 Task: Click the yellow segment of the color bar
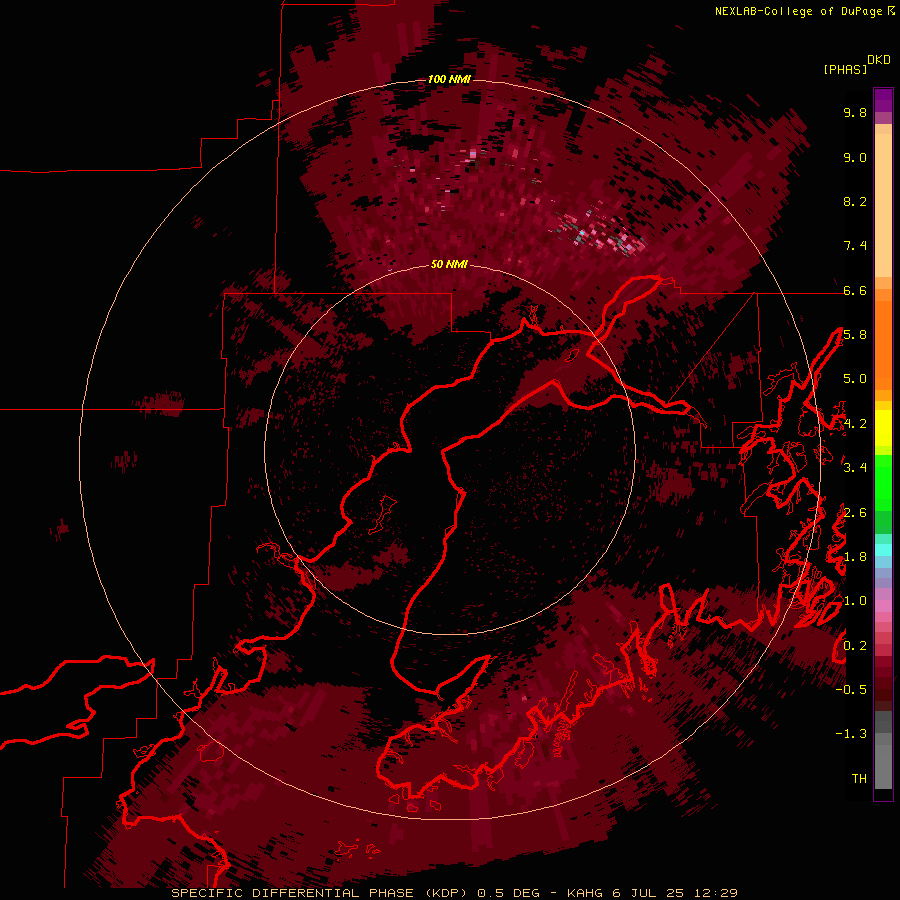click(x=883, y=428)
